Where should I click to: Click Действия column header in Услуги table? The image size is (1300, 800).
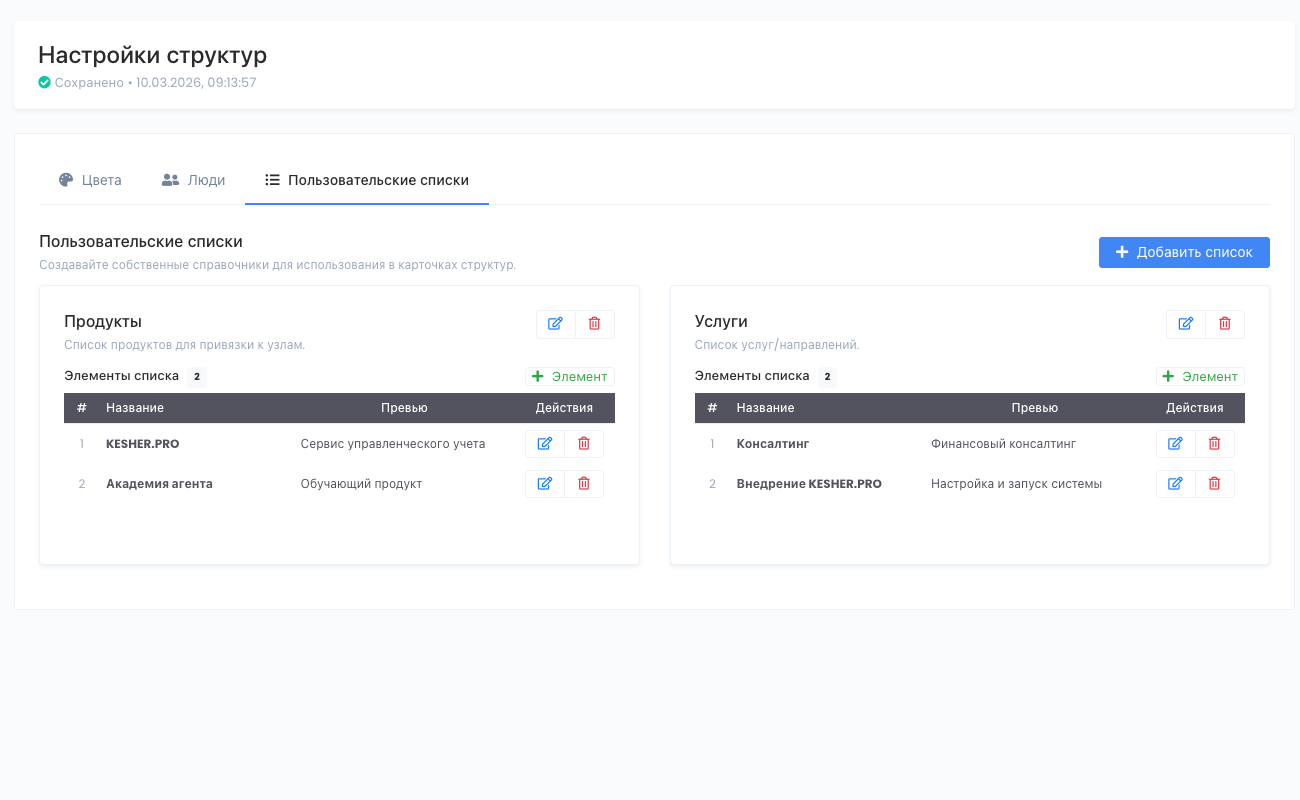pyautogui.click(x=1195, y=408)
